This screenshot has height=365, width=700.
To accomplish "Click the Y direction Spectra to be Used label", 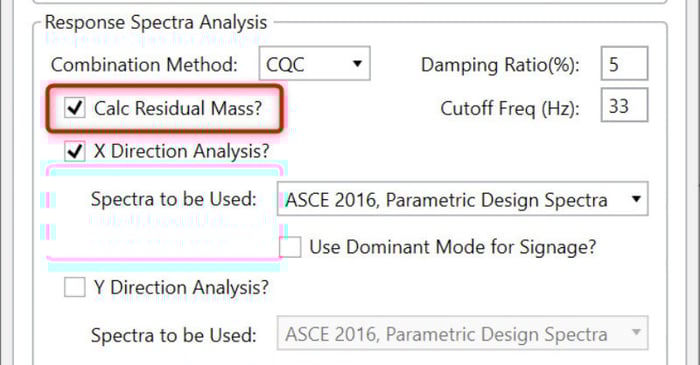I will pos(174,335).
